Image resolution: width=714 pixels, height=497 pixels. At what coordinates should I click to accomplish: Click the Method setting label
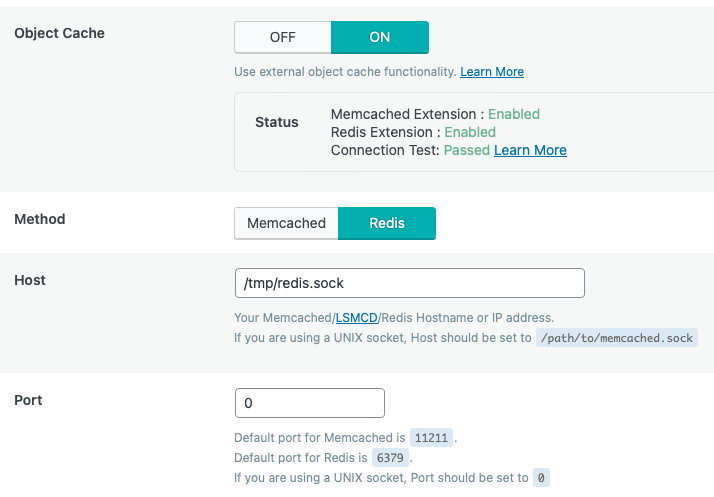point(40,219)
